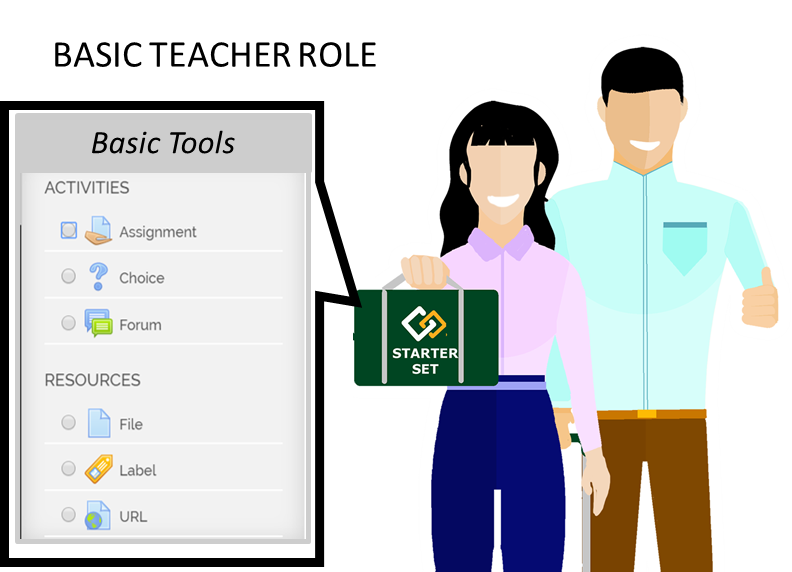This screenshot has width=792, height=572.
Task: Select the Assignment radio button
Action: point(69,230)
